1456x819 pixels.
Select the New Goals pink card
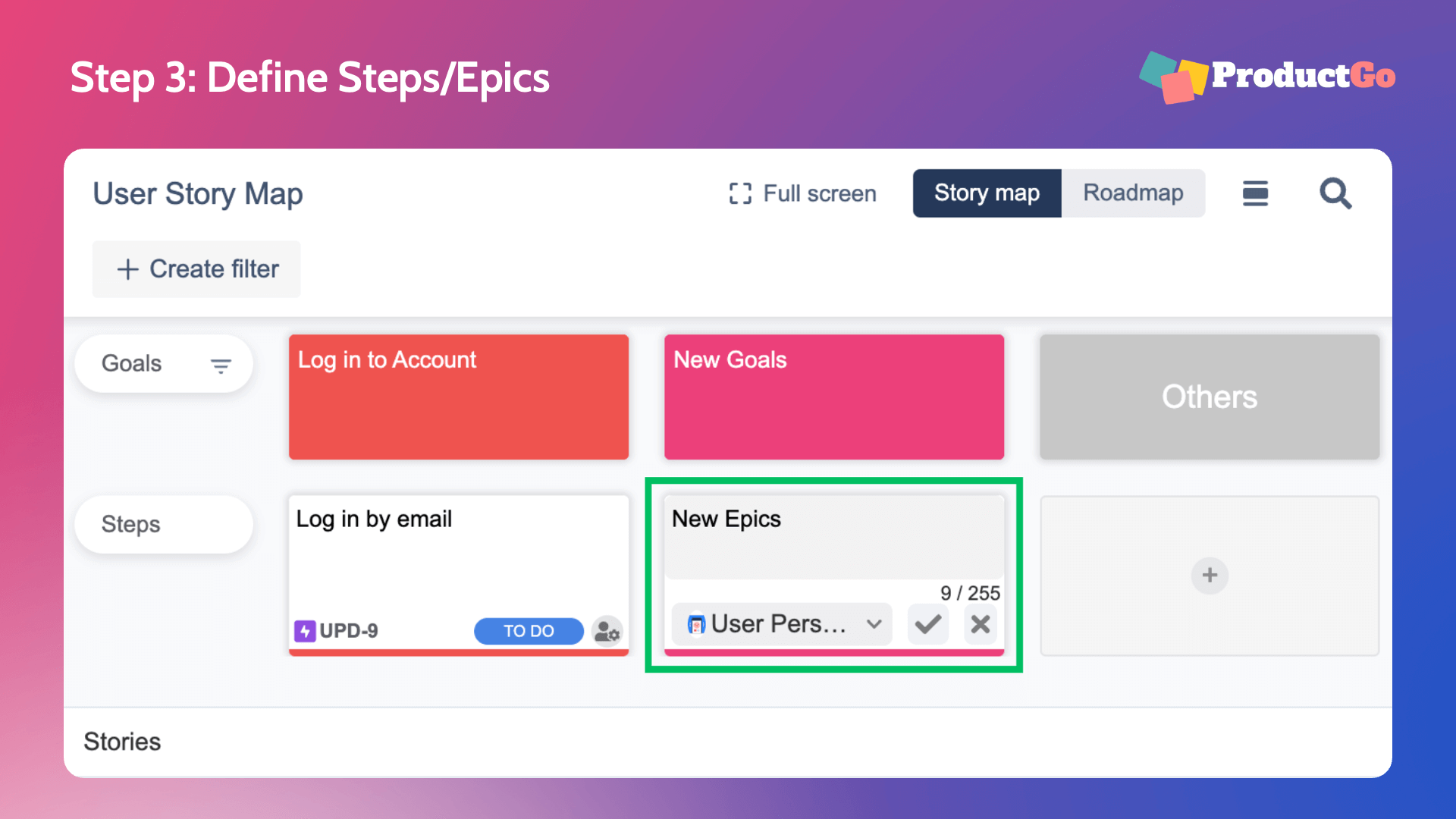click(834, 397)
